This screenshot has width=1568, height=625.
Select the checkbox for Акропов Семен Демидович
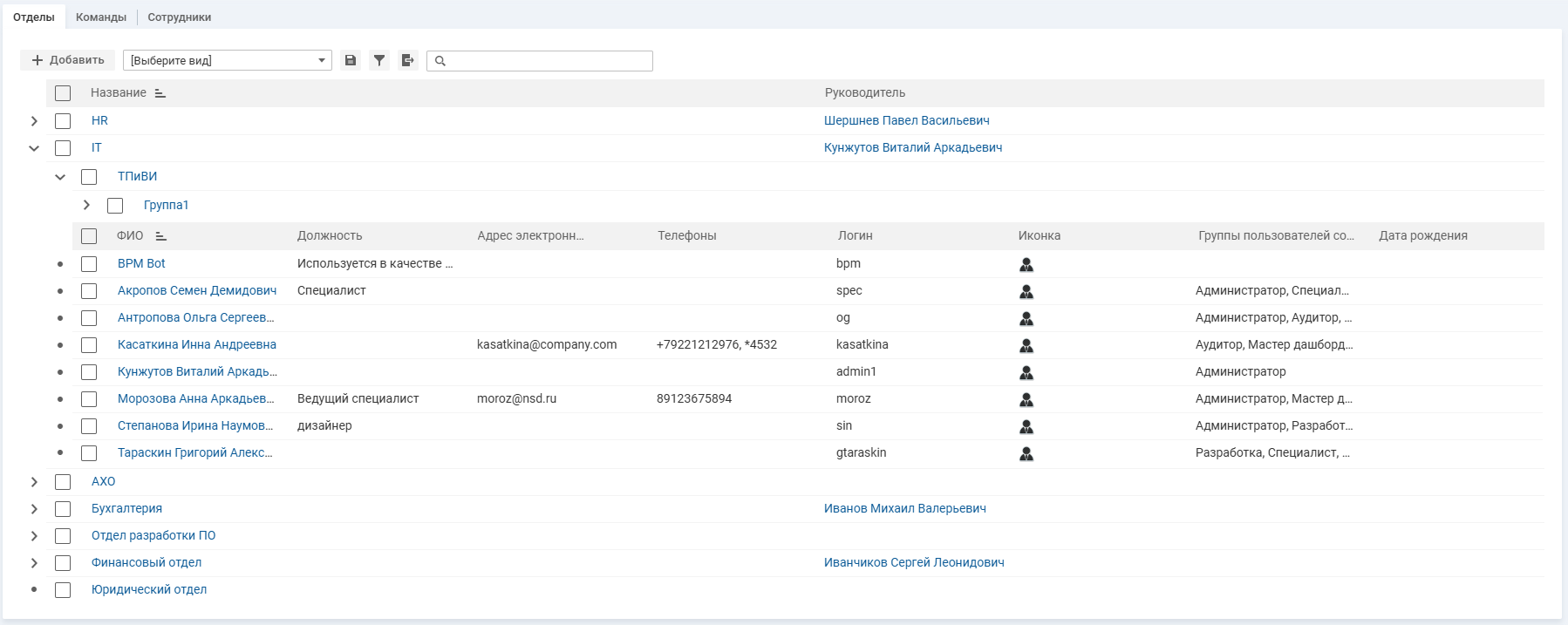[89, 291]
